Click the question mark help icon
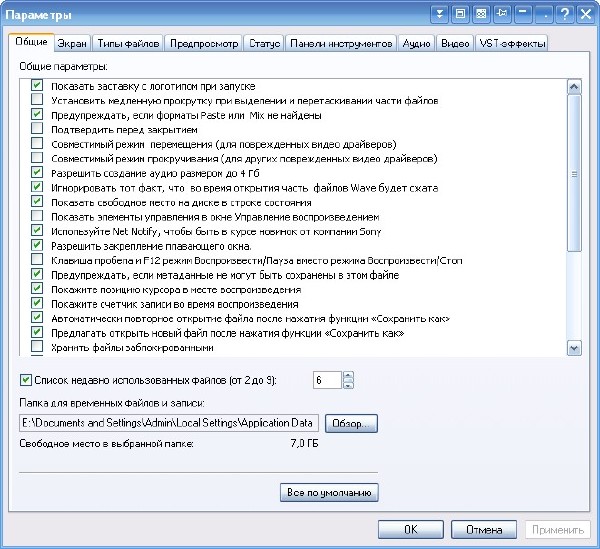The width and height of the screenshot is (600, 549). click(x=564, y=15)
